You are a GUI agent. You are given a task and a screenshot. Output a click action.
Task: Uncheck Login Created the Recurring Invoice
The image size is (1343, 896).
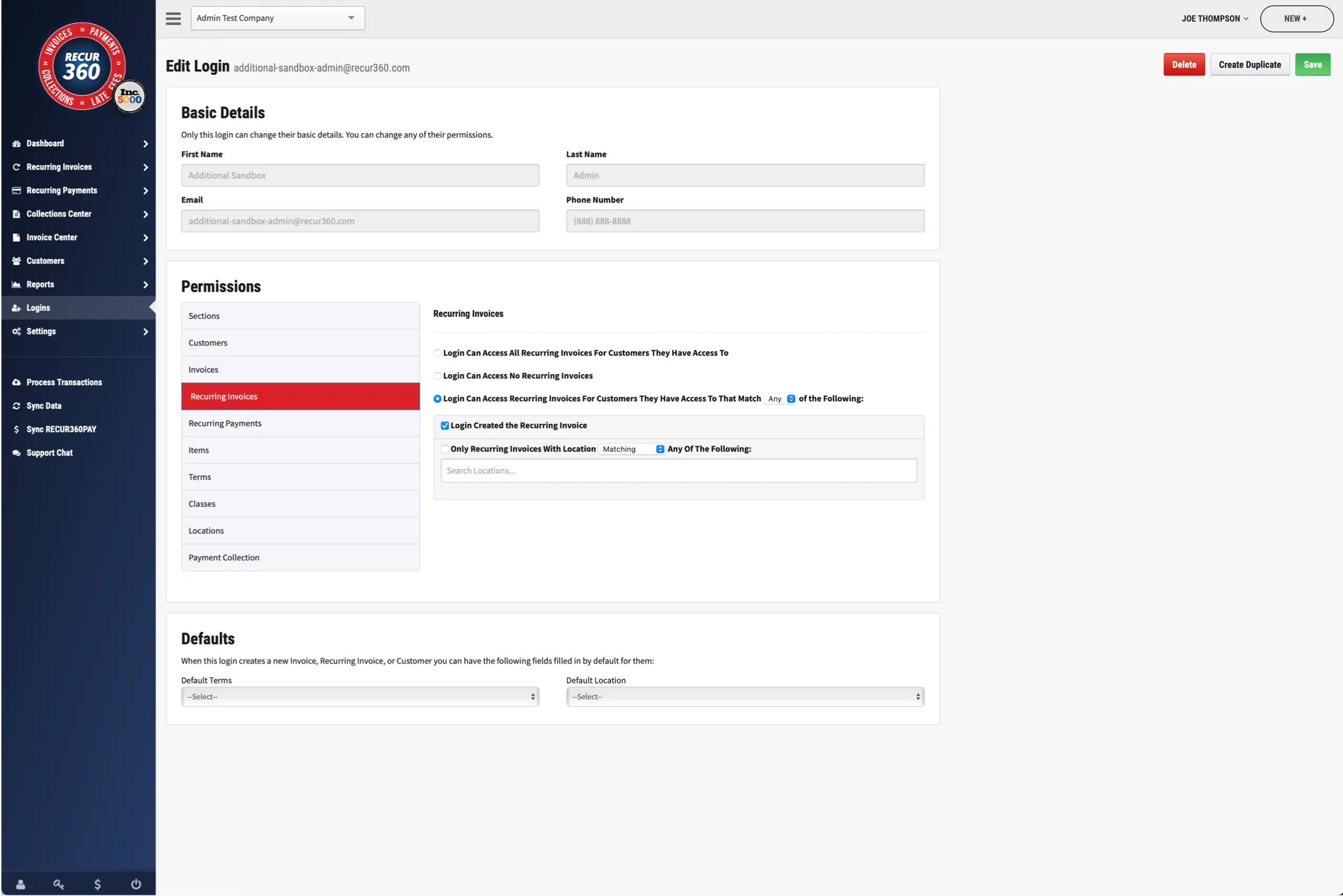click(x=445, y=426)
